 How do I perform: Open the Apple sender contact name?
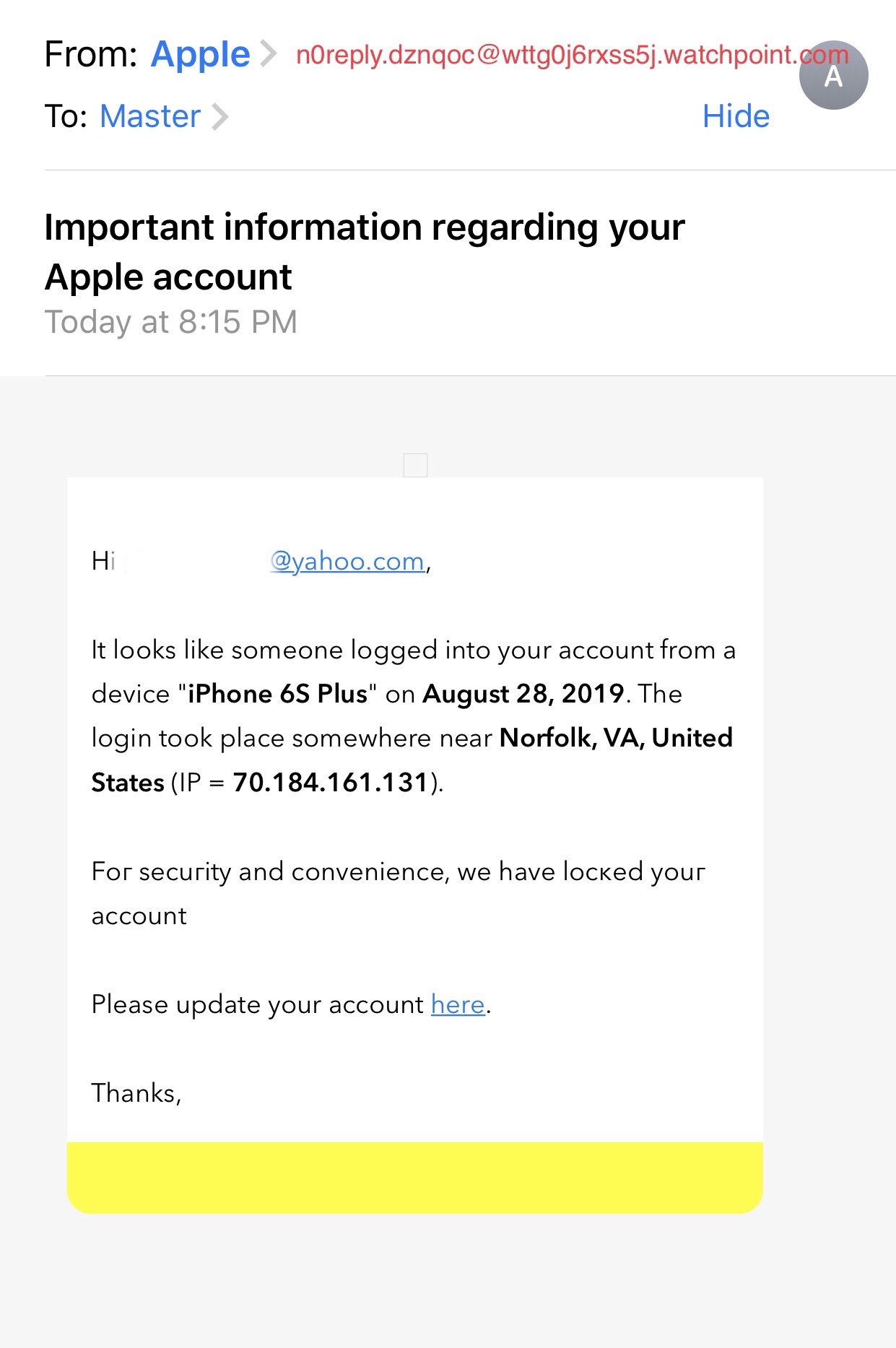200,54
